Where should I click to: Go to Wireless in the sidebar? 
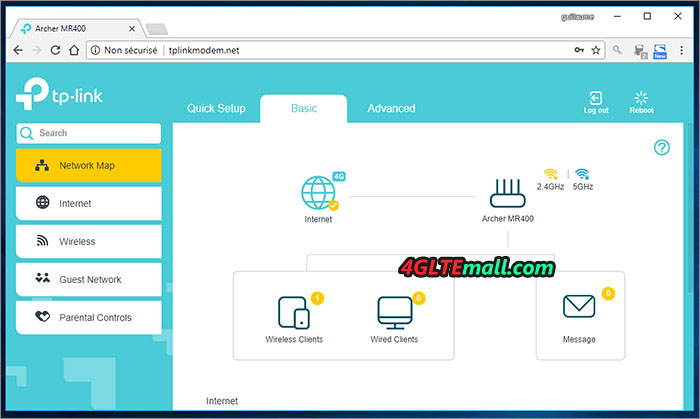(x=88, y=242)
